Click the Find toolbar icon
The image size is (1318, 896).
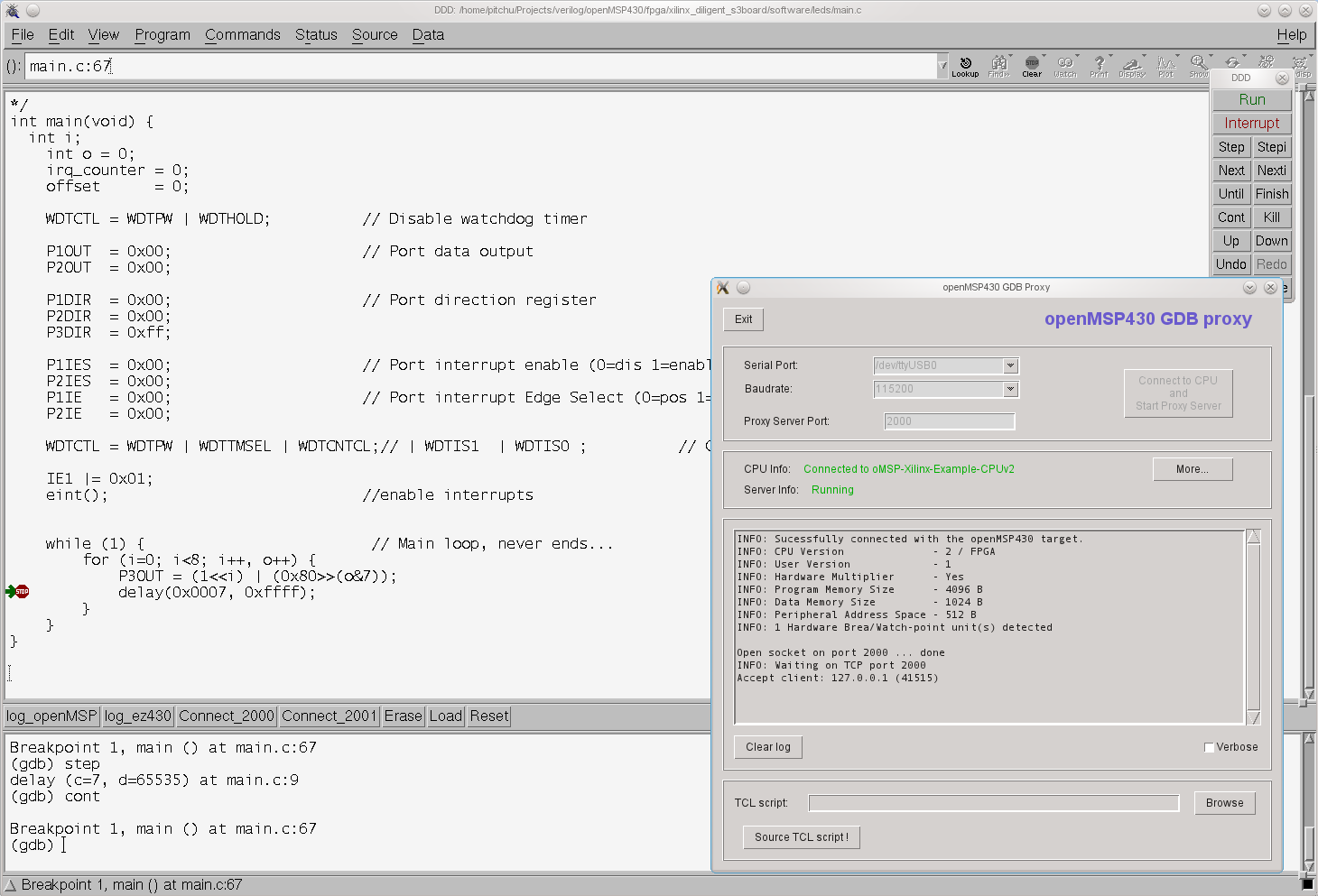998,66
